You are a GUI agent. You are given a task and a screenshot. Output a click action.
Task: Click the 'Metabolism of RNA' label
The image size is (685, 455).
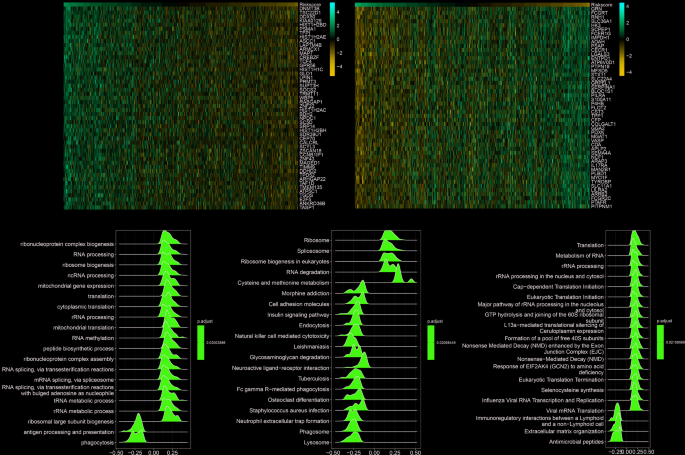click(580, 256)
